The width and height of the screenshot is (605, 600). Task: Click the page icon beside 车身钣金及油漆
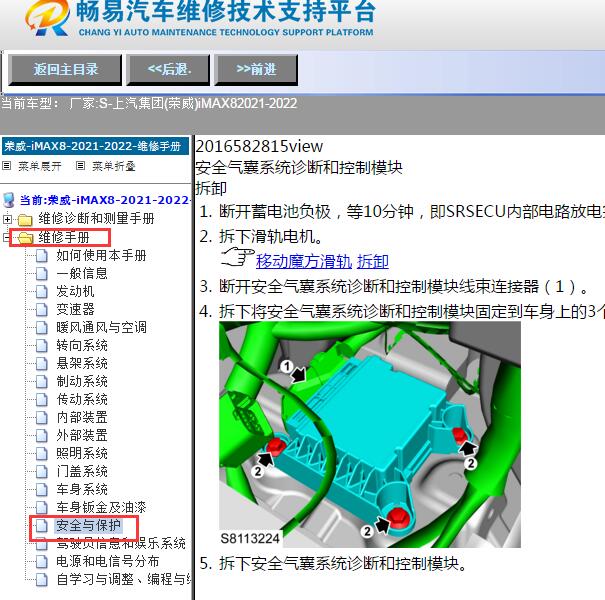[42, 507]
